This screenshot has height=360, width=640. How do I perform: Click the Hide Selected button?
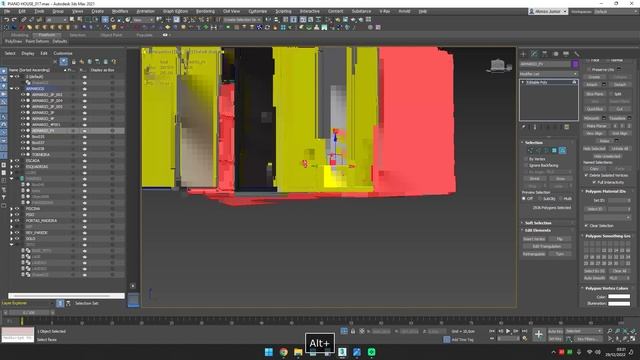click(594, 149)
